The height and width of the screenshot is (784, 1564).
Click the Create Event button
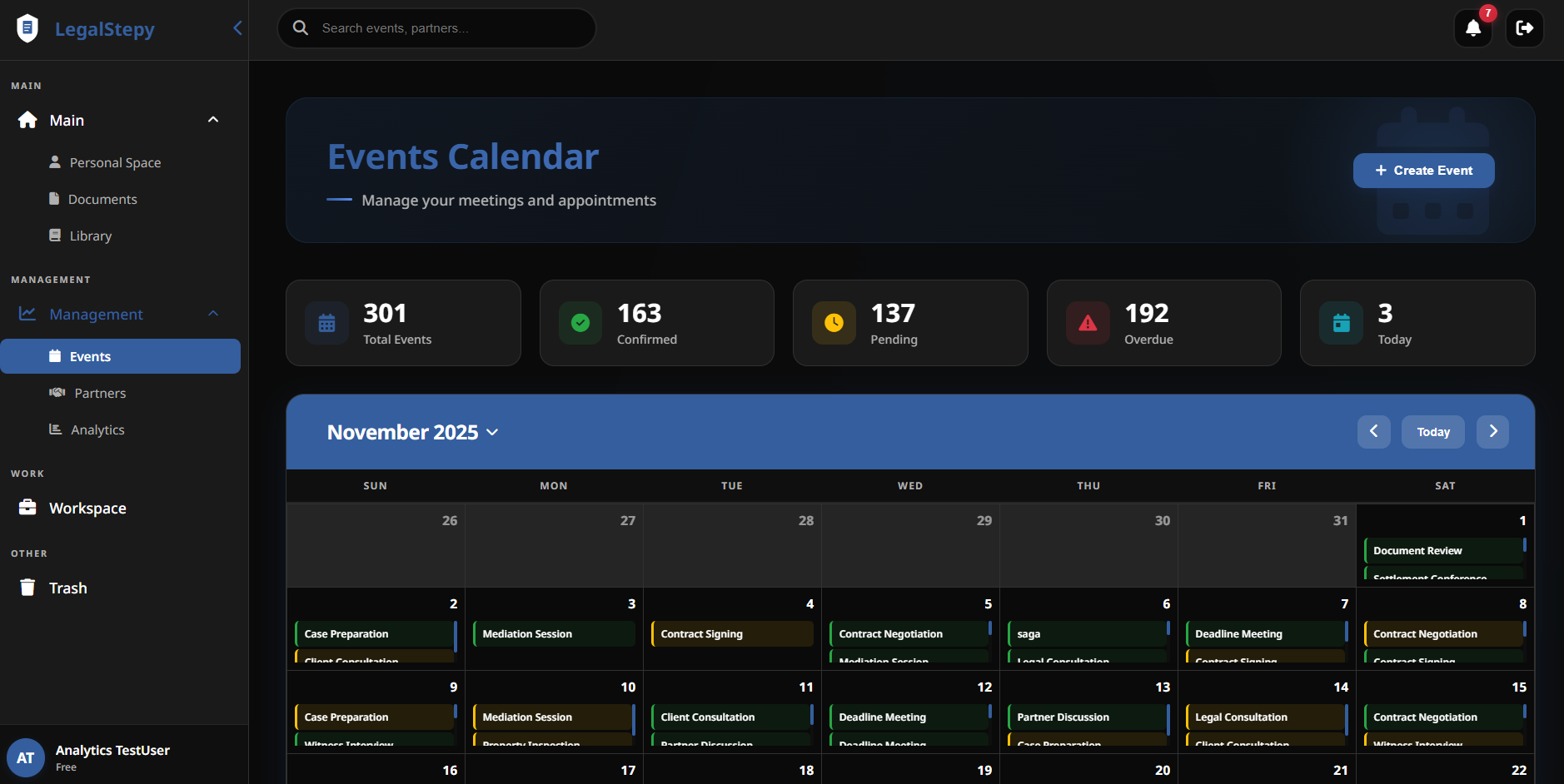point(1423,171)
